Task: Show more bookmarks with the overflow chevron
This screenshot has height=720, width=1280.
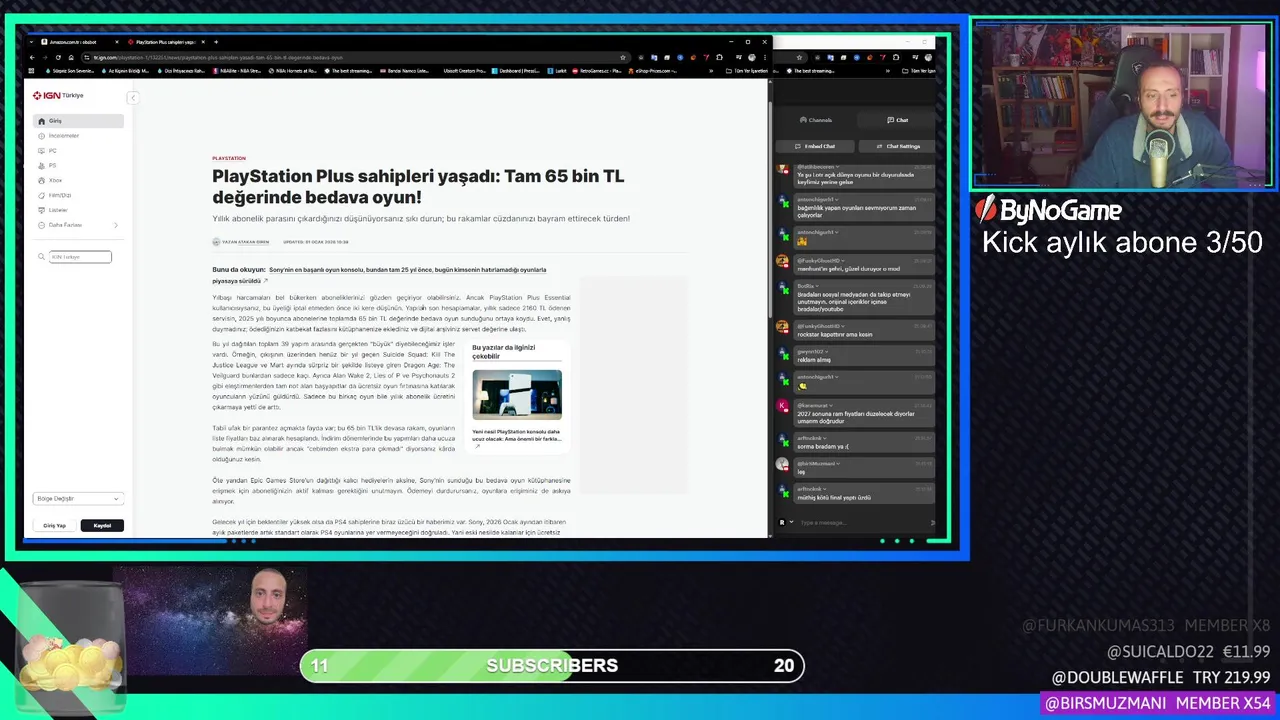Action: coord(711,71)
